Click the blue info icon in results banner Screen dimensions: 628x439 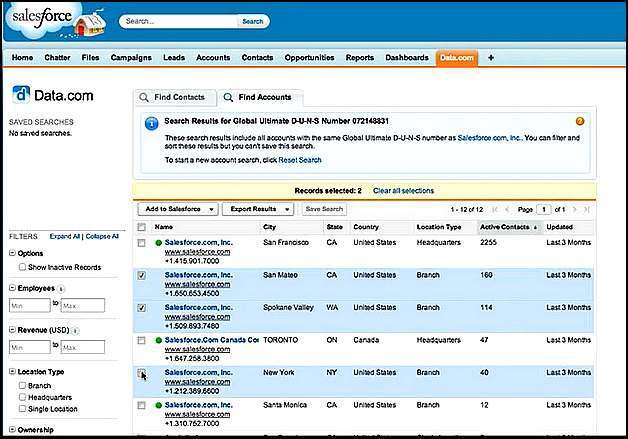point(151,123)
